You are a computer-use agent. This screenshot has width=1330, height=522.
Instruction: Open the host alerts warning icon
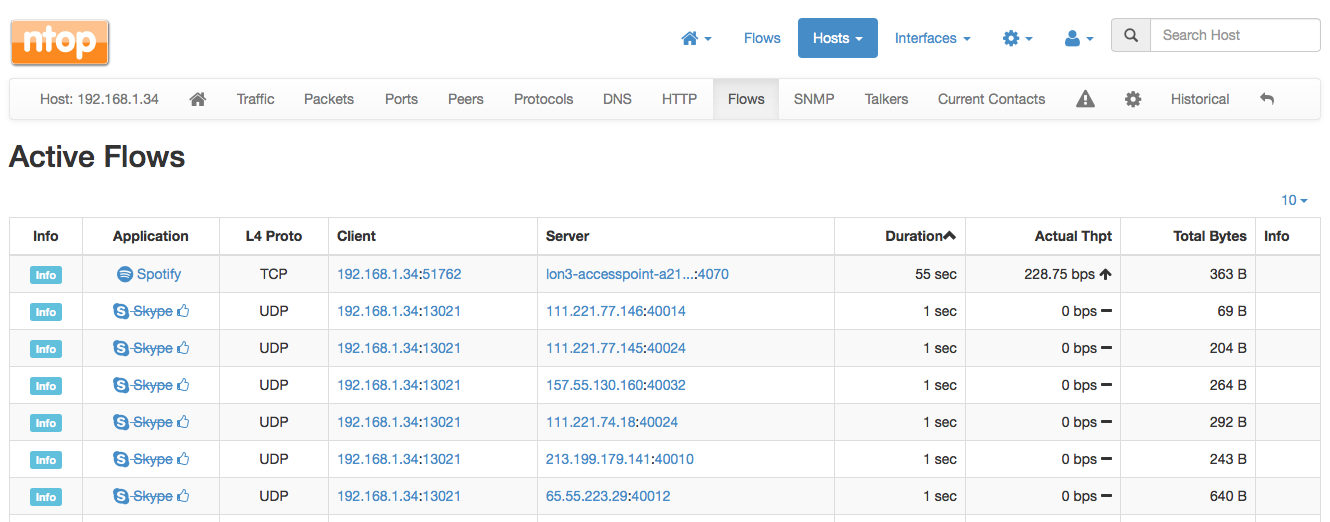pyautogui.click(x=1085, y=99)
